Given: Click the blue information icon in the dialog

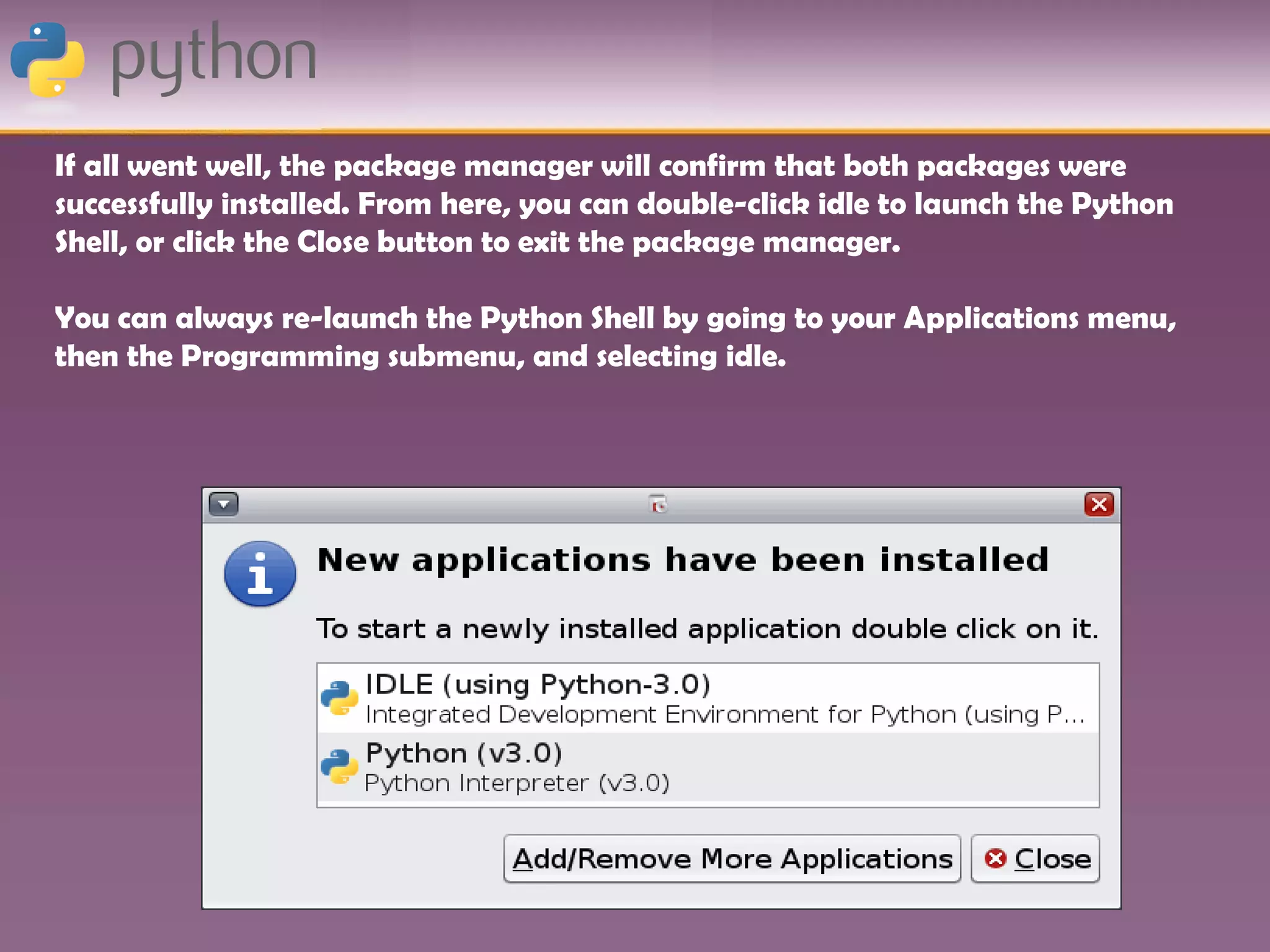Looking at the screenshot, I should [x=260, y=574].
